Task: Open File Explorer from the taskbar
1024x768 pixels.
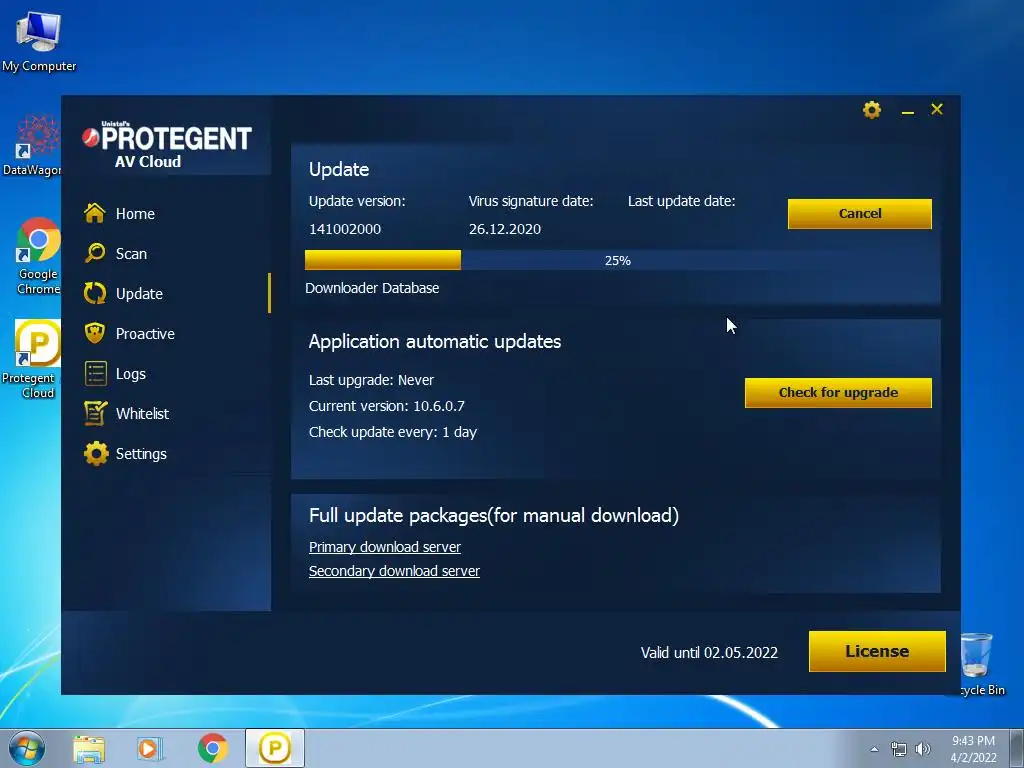Action: point(89,748)
